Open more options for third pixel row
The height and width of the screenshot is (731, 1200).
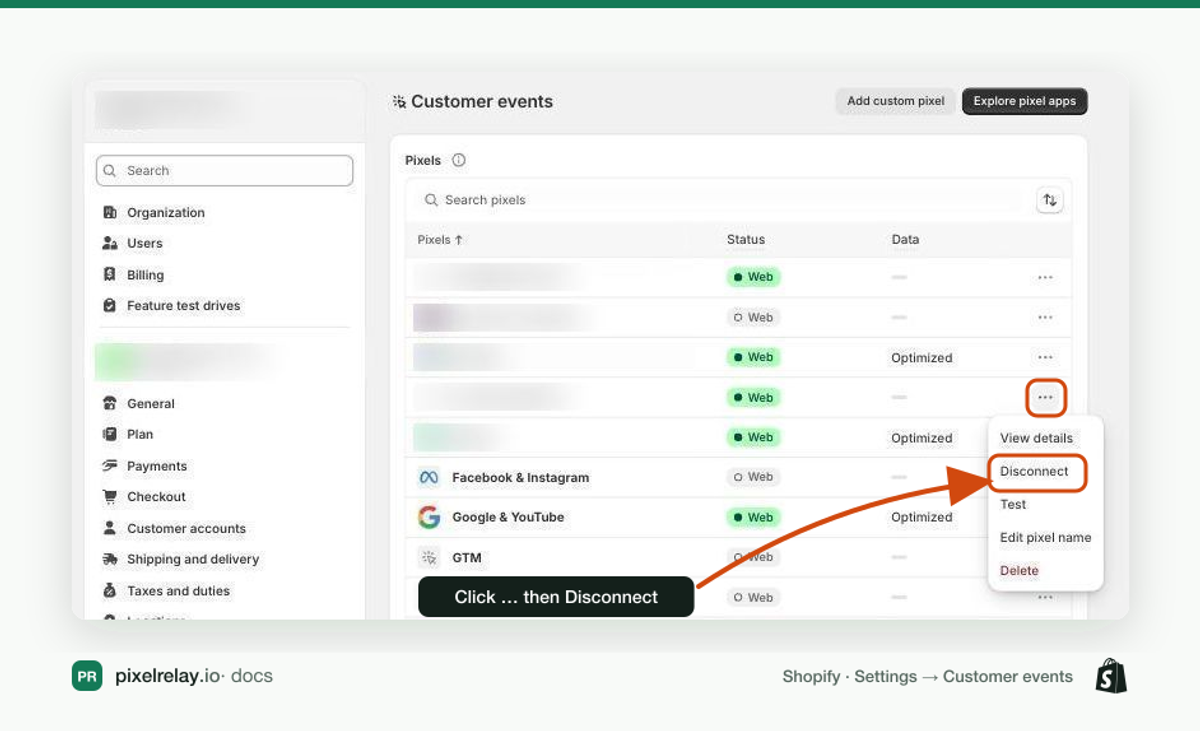(x=1045, y=357)
